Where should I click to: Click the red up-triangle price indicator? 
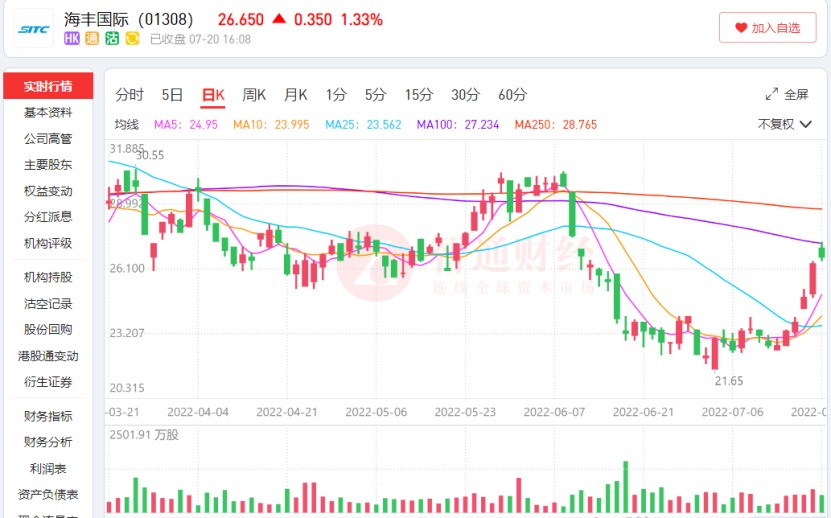pyautogui.click(x=279, y=19)
